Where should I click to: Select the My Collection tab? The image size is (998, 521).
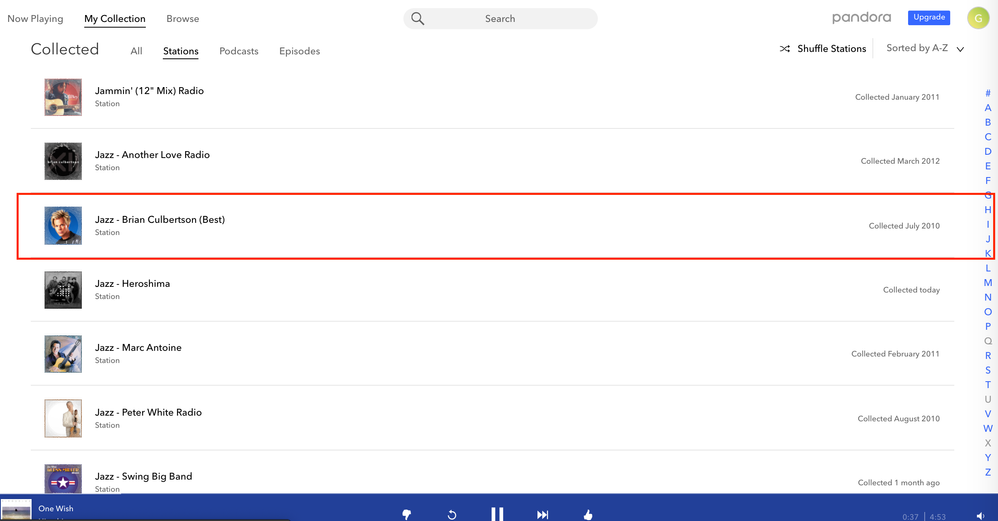coord(115,18)
